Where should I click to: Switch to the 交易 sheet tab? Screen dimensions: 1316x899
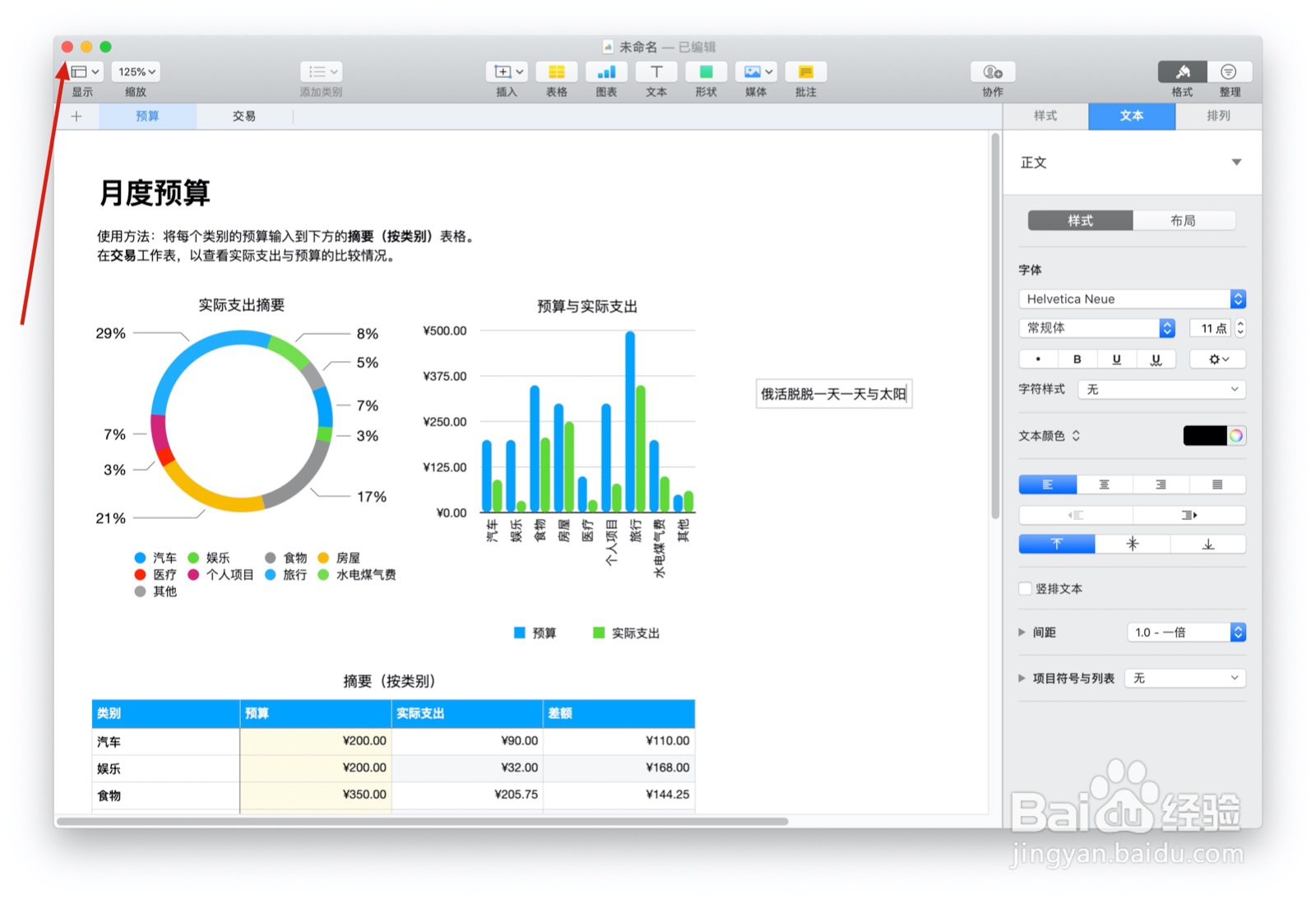pyautogui.click(x=243, y=116)
